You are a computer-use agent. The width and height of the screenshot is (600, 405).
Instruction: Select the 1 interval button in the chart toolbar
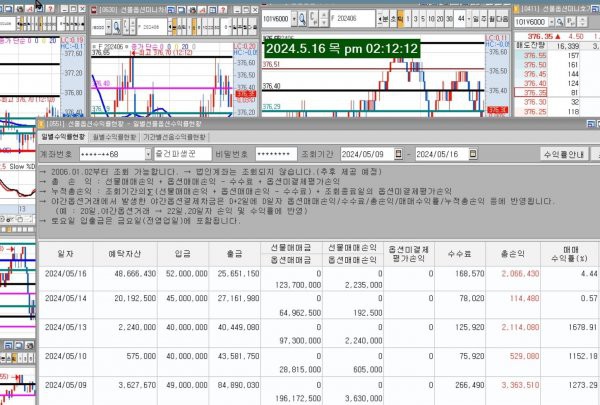408,19
